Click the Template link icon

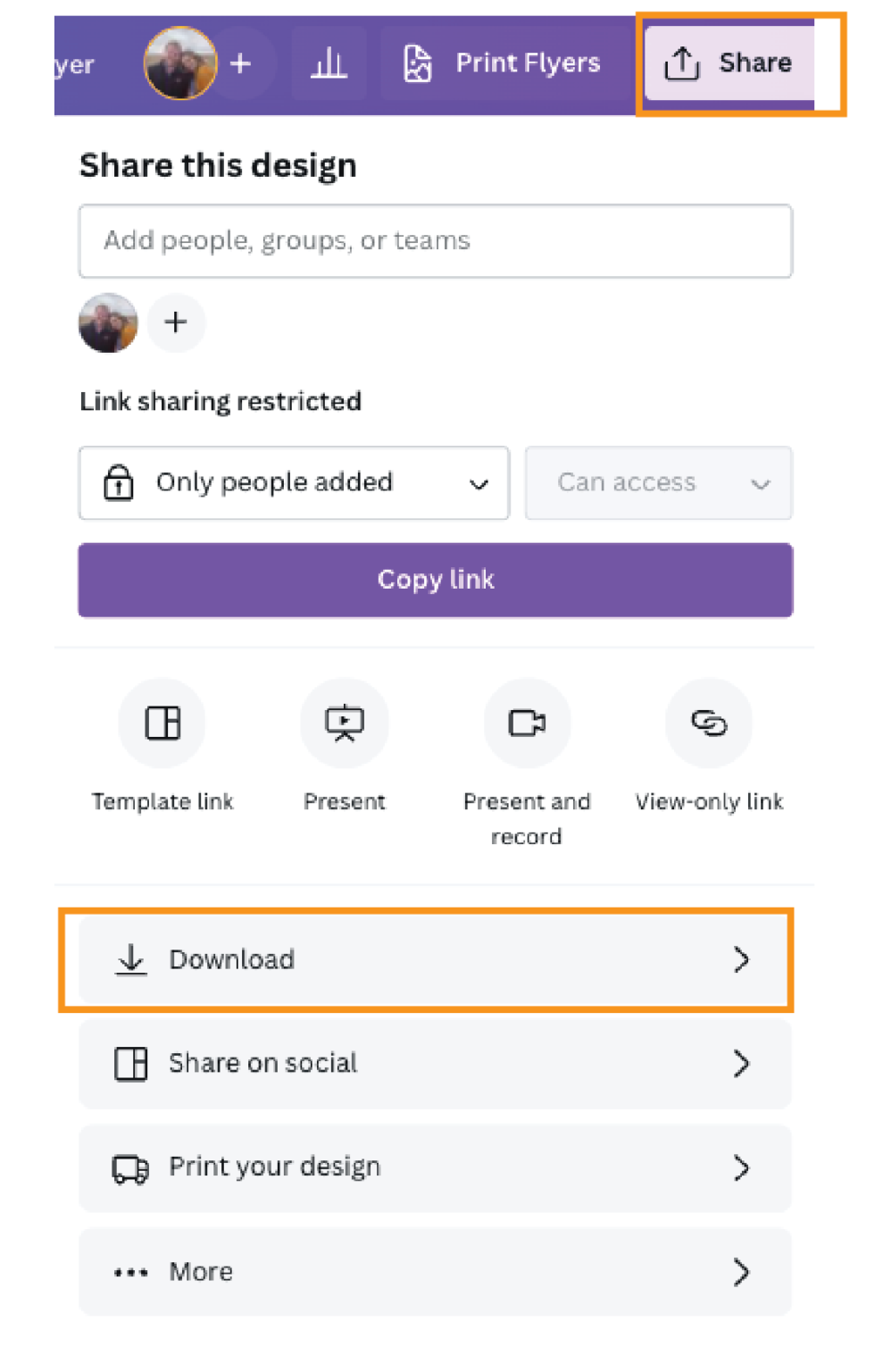click(162, 723)
